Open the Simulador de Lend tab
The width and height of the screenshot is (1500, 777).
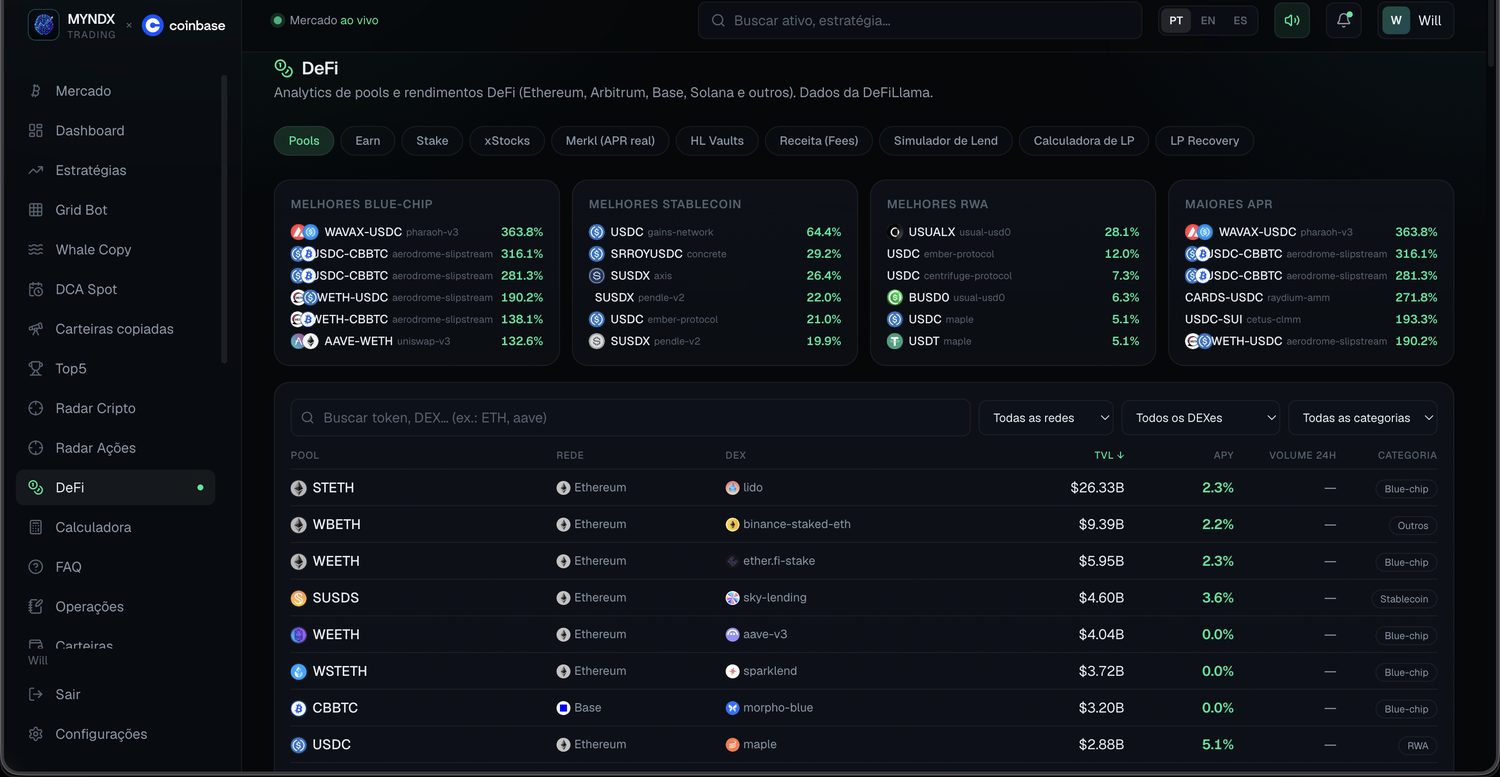coord(946,141)
